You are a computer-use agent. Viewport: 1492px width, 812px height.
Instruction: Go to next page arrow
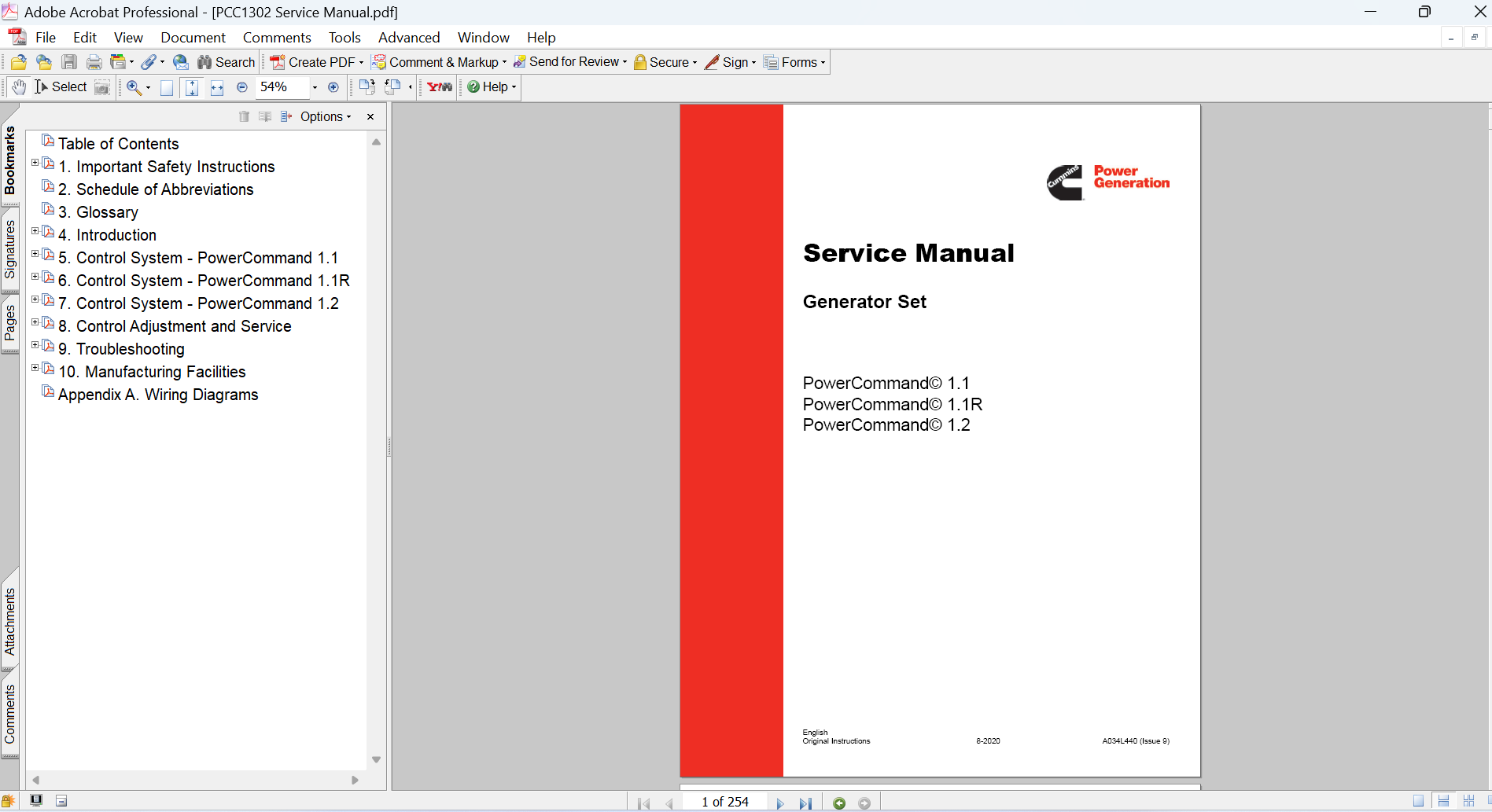point(780,803)
